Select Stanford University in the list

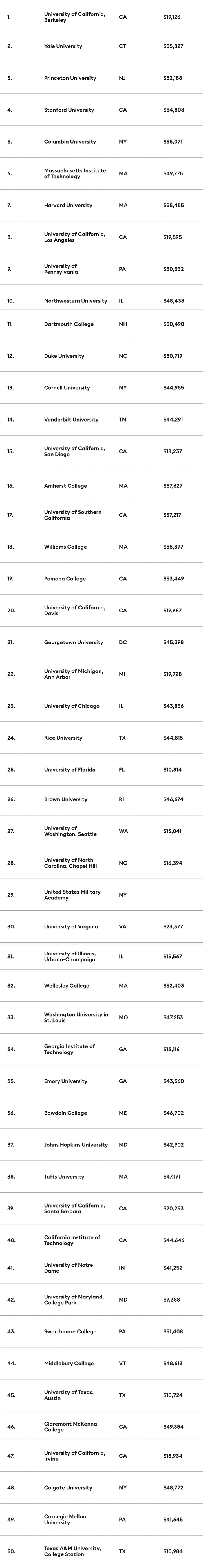(x=69, y=110)
